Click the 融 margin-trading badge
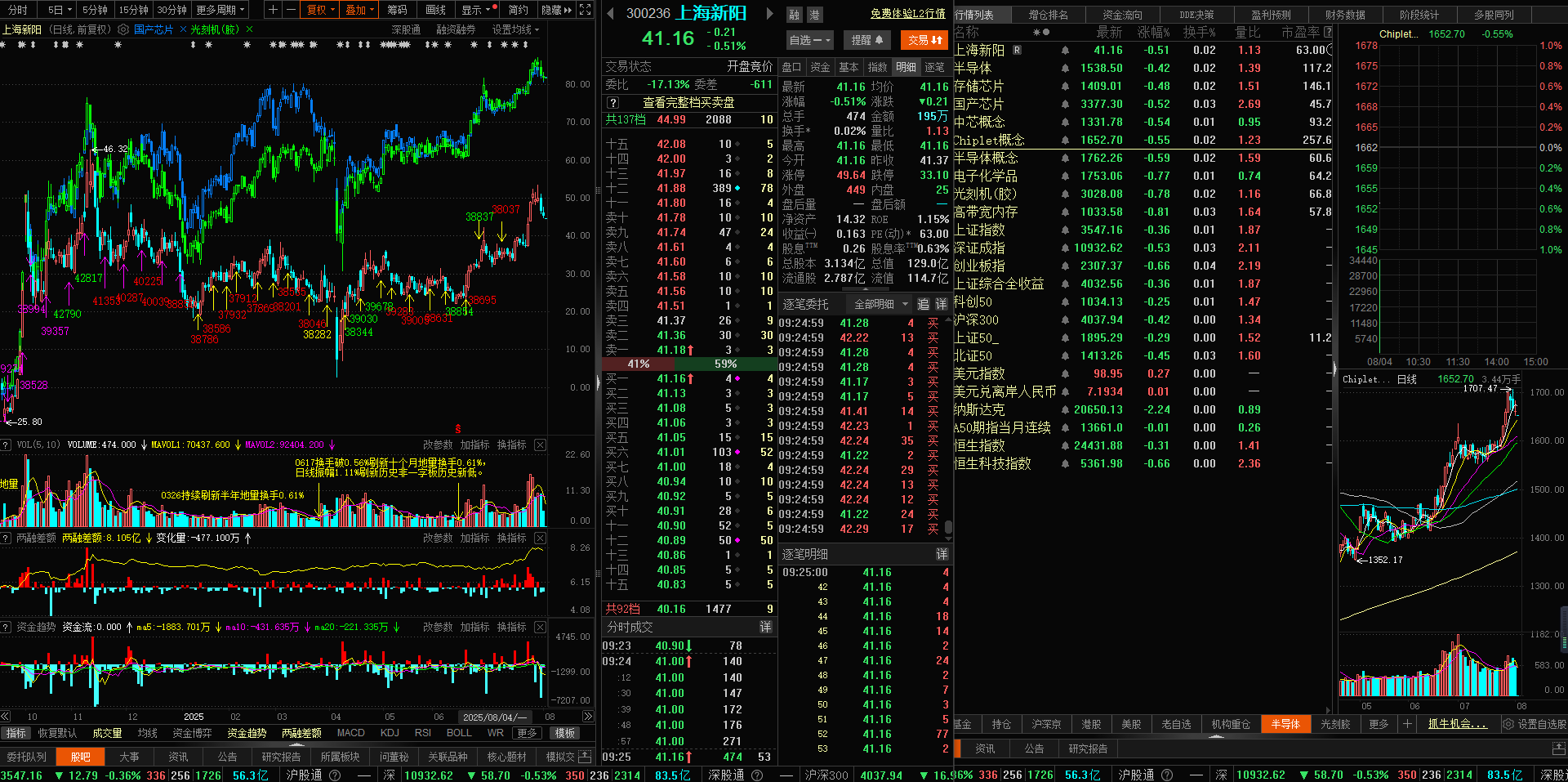 [795, 15]
